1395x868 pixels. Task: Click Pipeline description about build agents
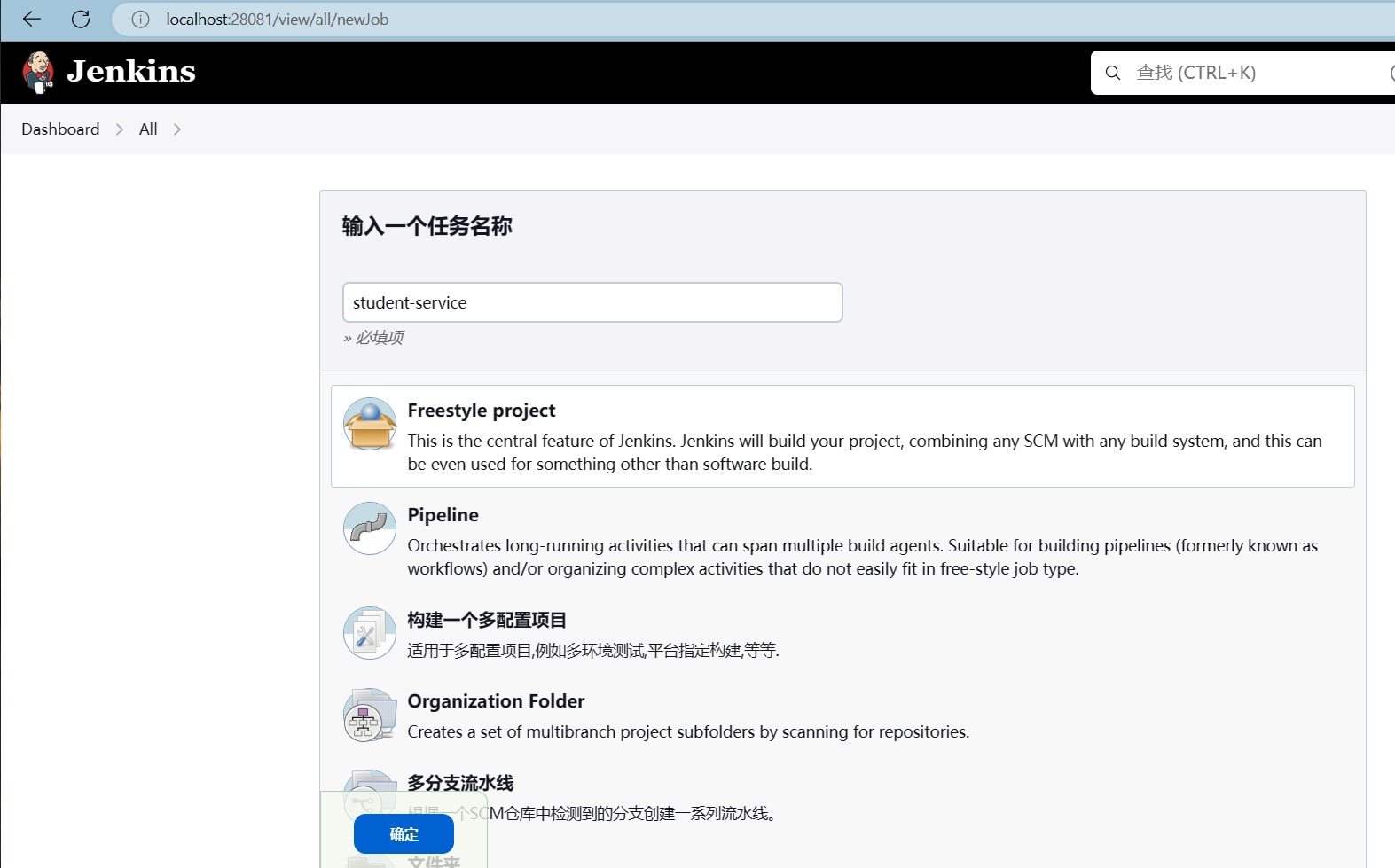(862, 557)
